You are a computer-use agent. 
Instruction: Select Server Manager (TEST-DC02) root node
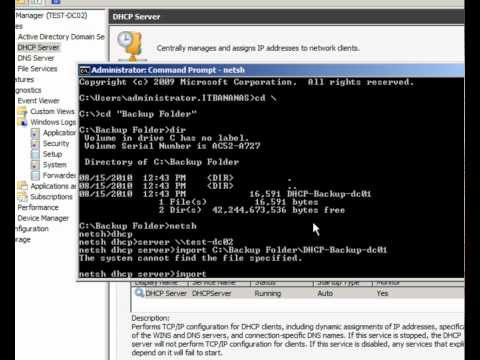(51, 15)
